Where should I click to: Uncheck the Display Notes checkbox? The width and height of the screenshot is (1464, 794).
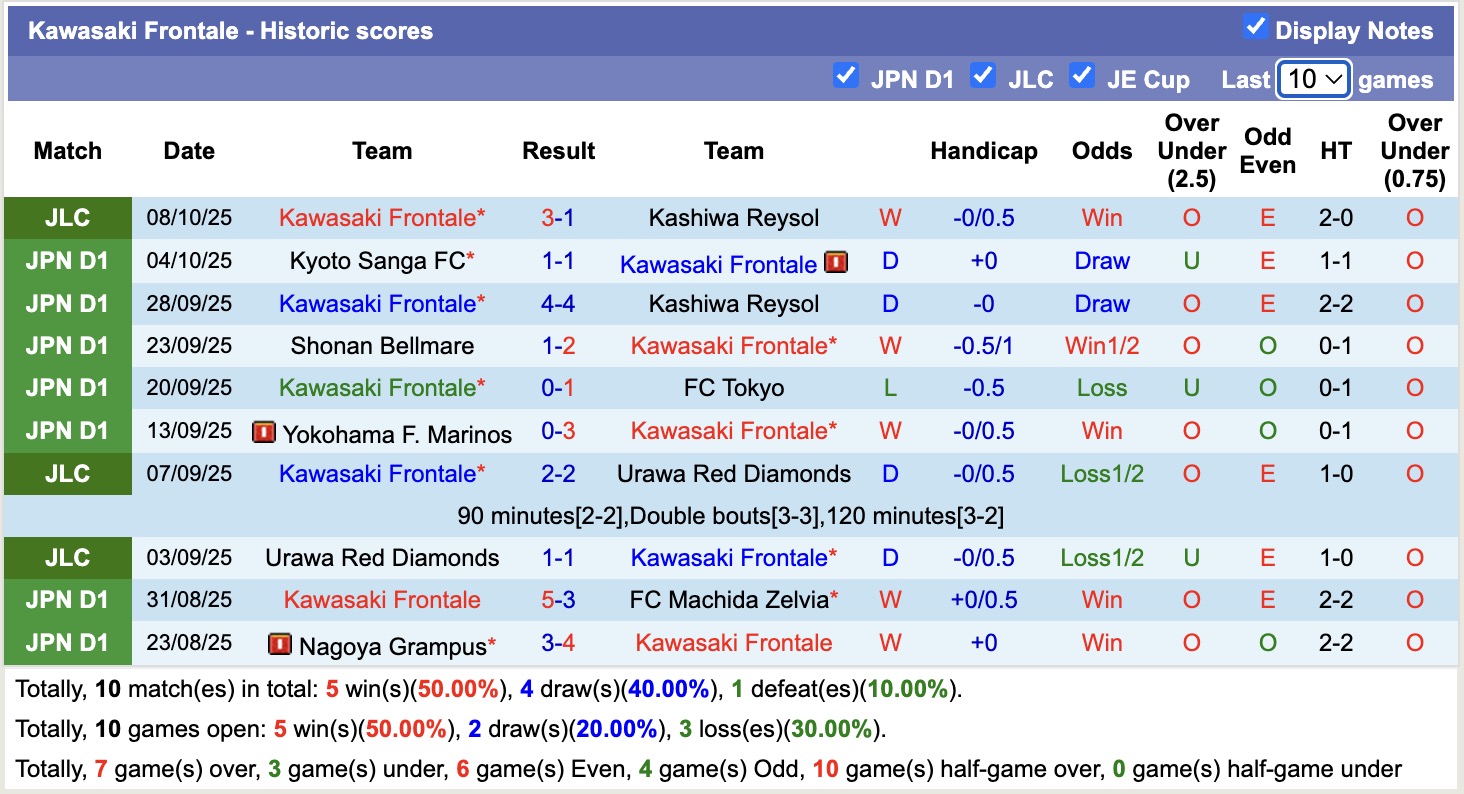(x=1256, y=27)
